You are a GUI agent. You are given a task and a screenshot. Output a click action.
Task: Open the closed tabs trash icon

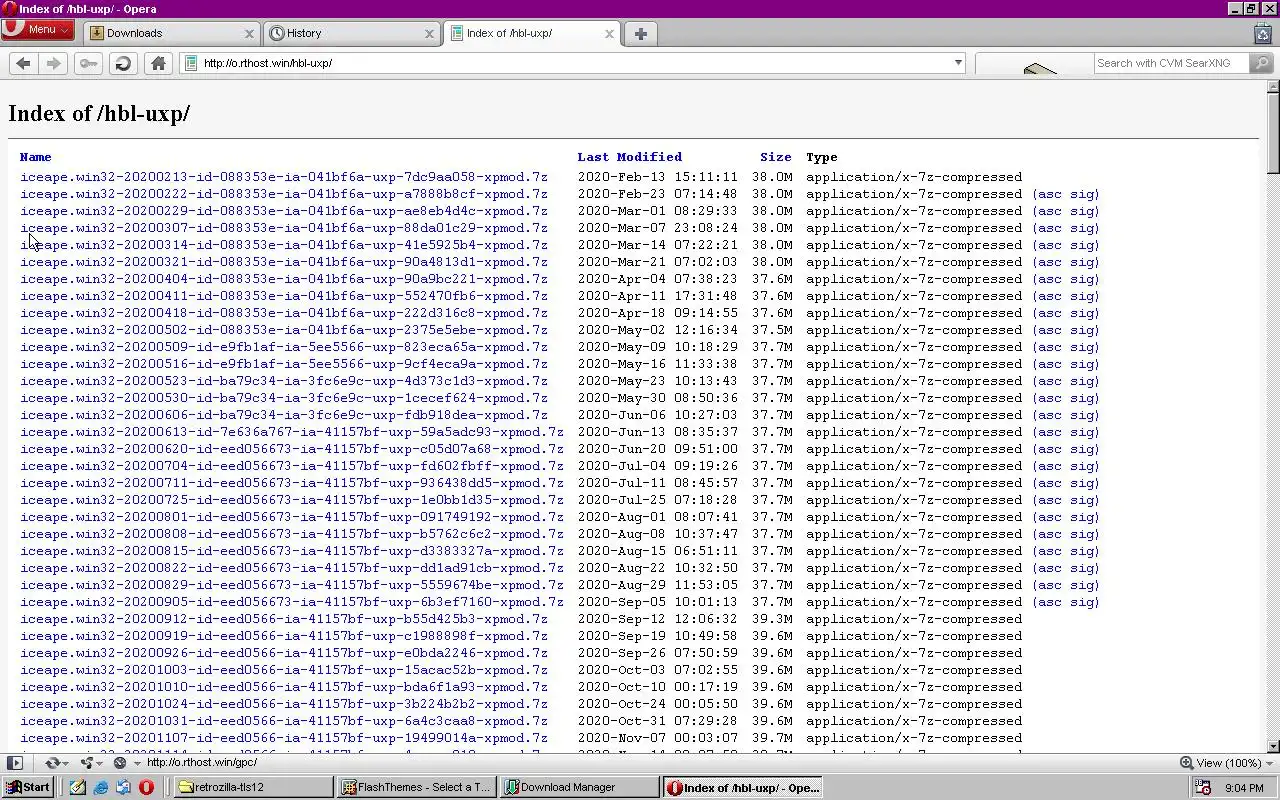coord(1262,33)
